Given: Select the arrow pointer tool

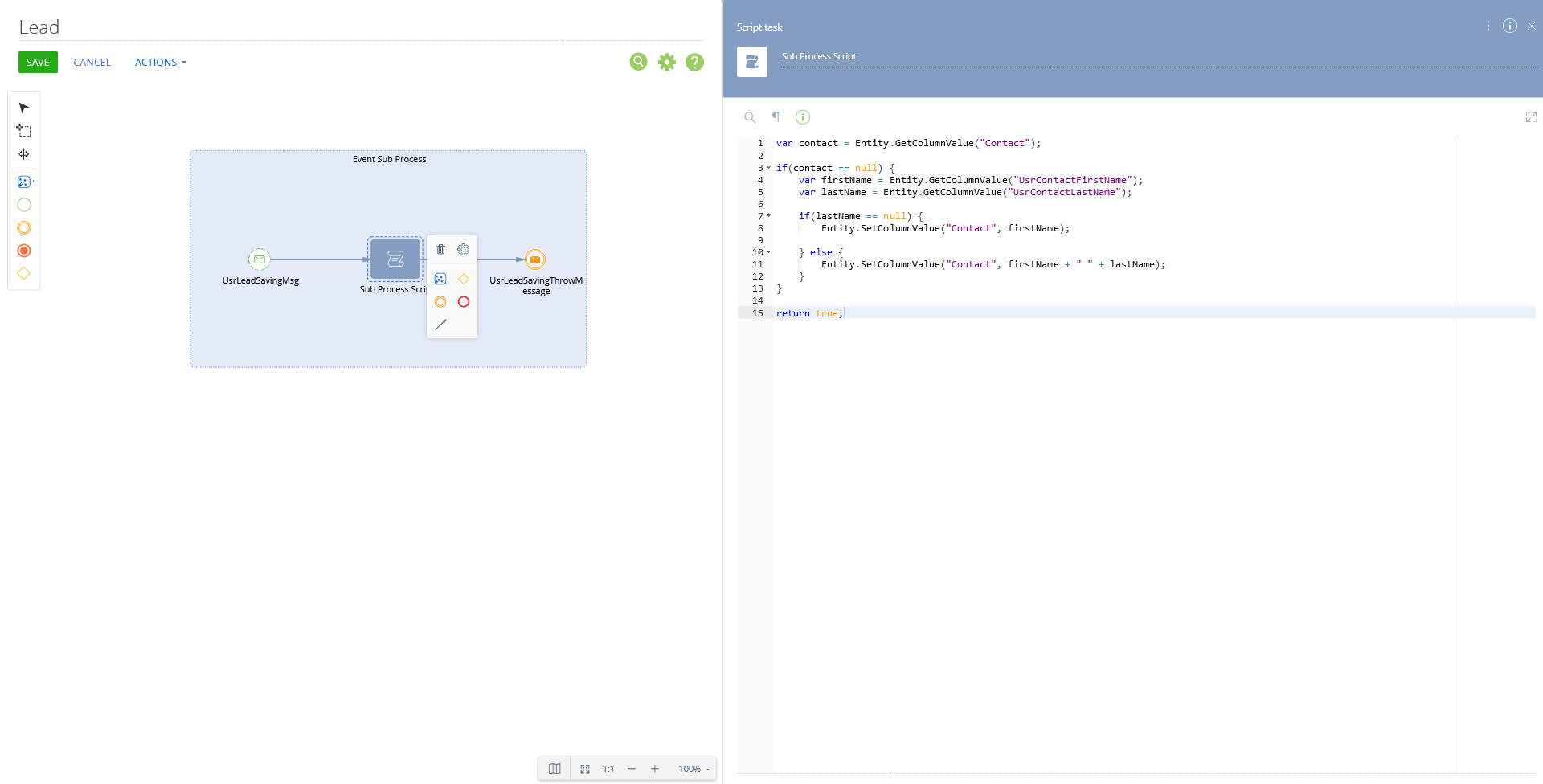Looking at the screenshot, I should (24, 108).
